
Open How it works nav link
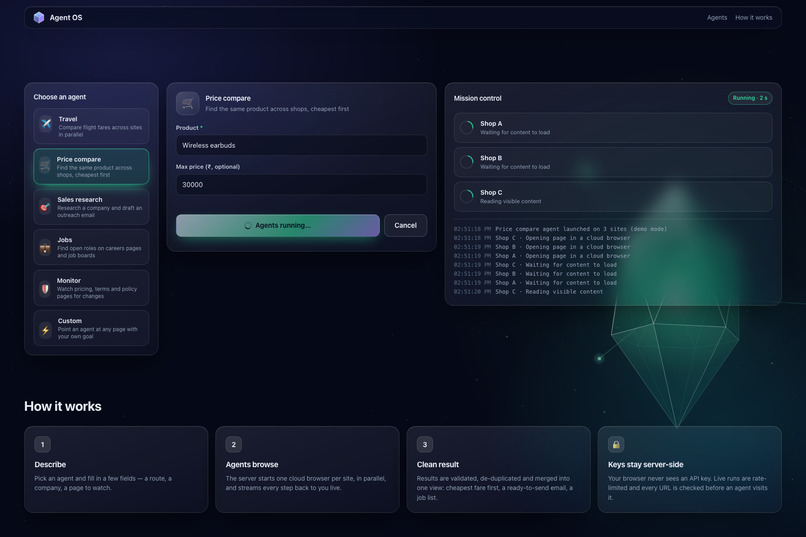(754, 17)
